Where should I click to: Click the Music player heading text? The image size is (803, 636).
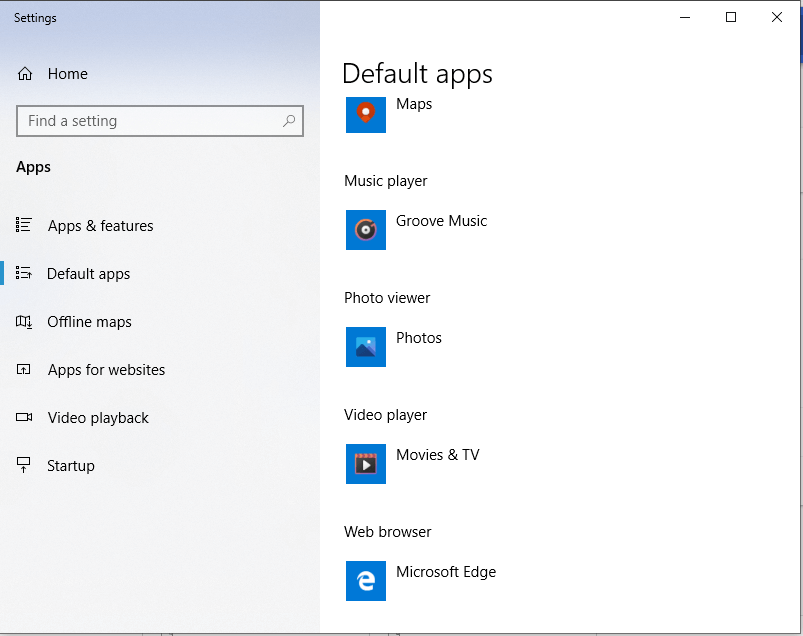click(386, 181)
